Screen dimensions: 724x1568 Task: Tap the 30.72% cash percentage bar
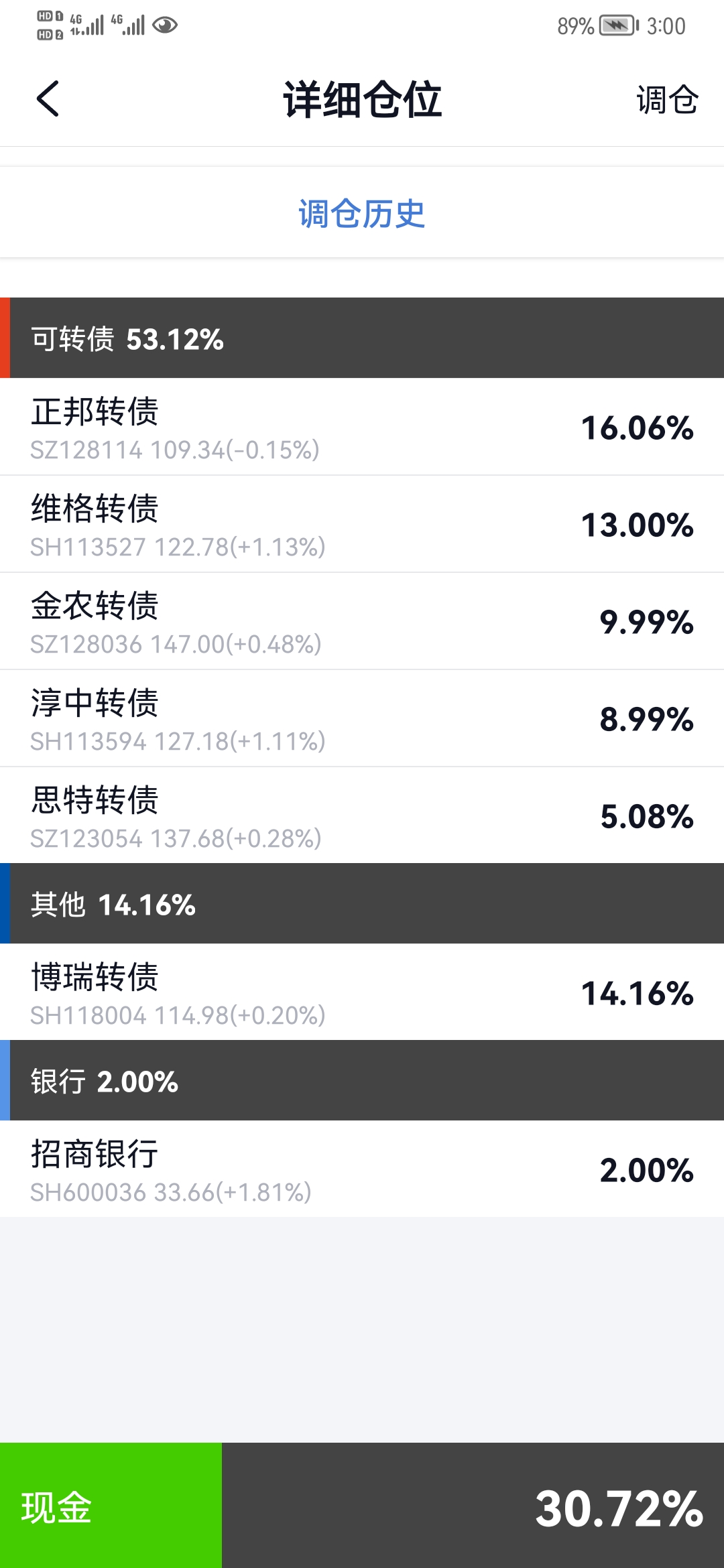[x=473, y=1506]
